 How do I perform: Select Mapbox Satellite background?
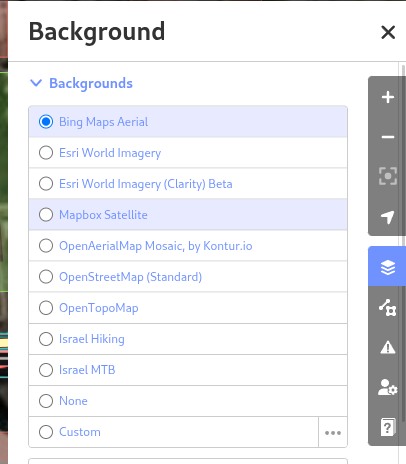(188, 215)
